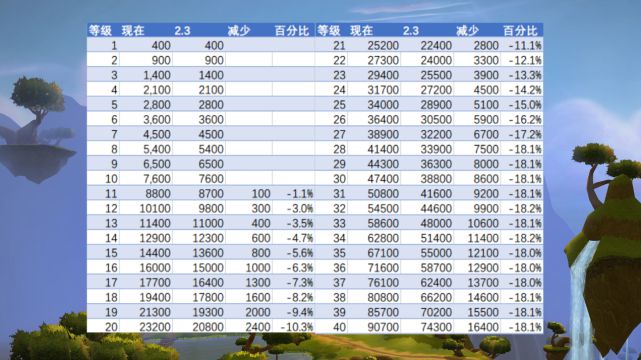
Task: Click the 17800 cell
Action: tap(208, 297)
